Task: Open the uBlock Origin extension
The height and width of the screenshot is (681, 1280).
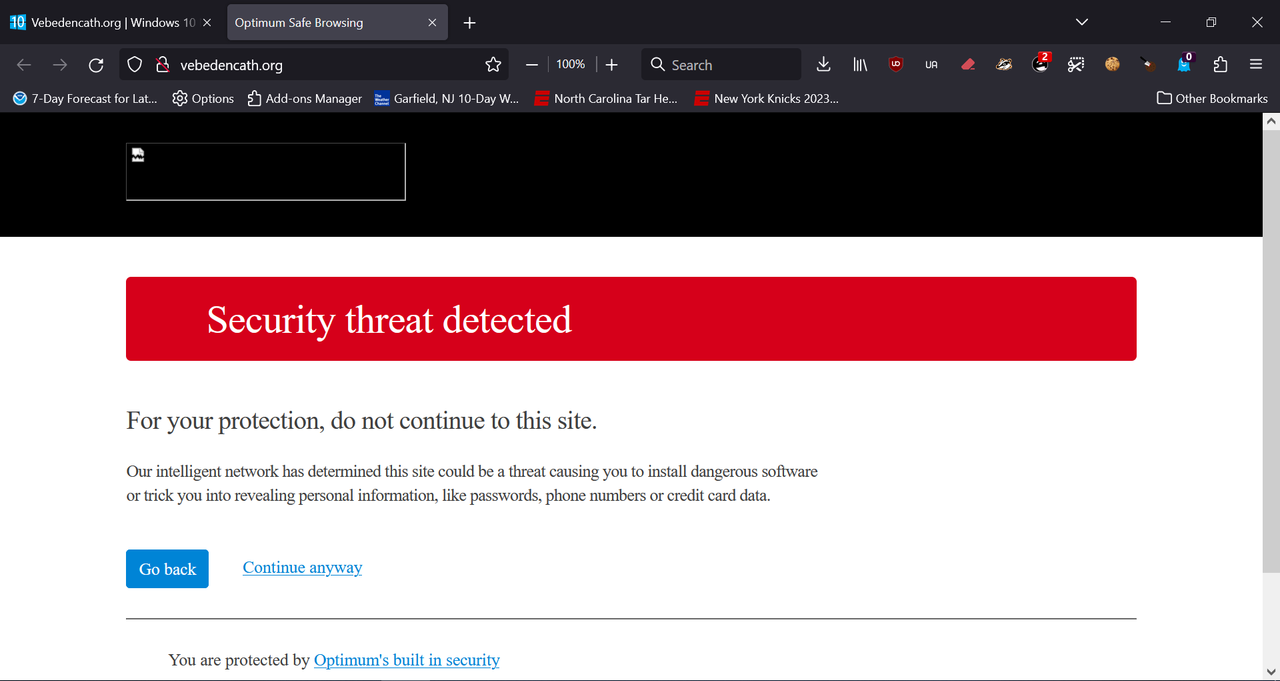Action: point(896,65)
